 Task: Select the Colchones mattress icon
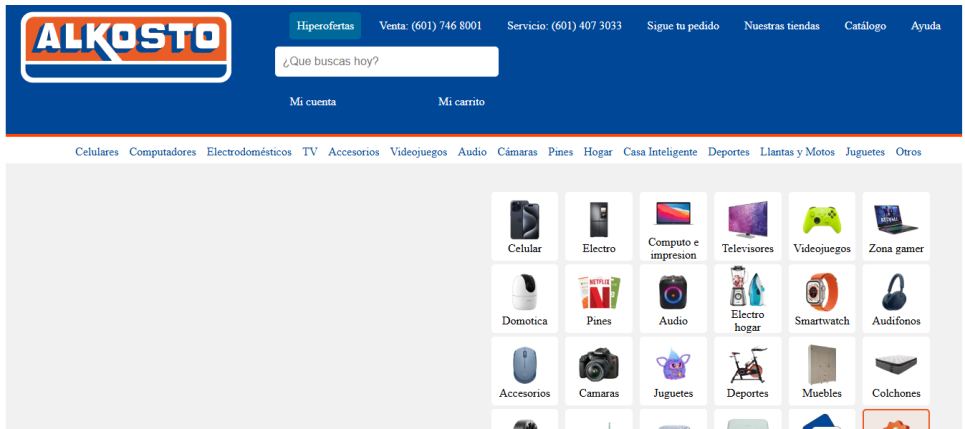(x=896, y=364)
